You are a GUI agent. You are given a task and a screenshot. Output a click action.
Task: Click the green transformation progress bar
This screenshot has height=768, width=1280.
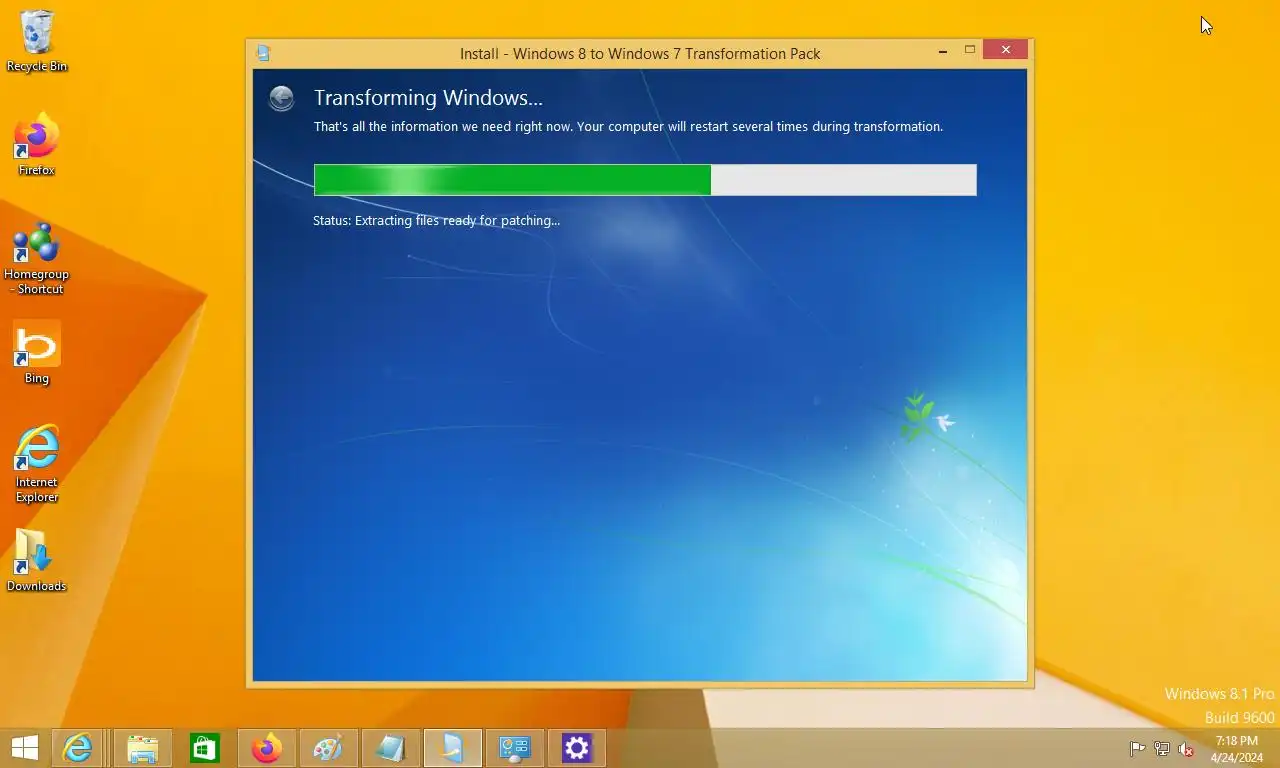645,180
